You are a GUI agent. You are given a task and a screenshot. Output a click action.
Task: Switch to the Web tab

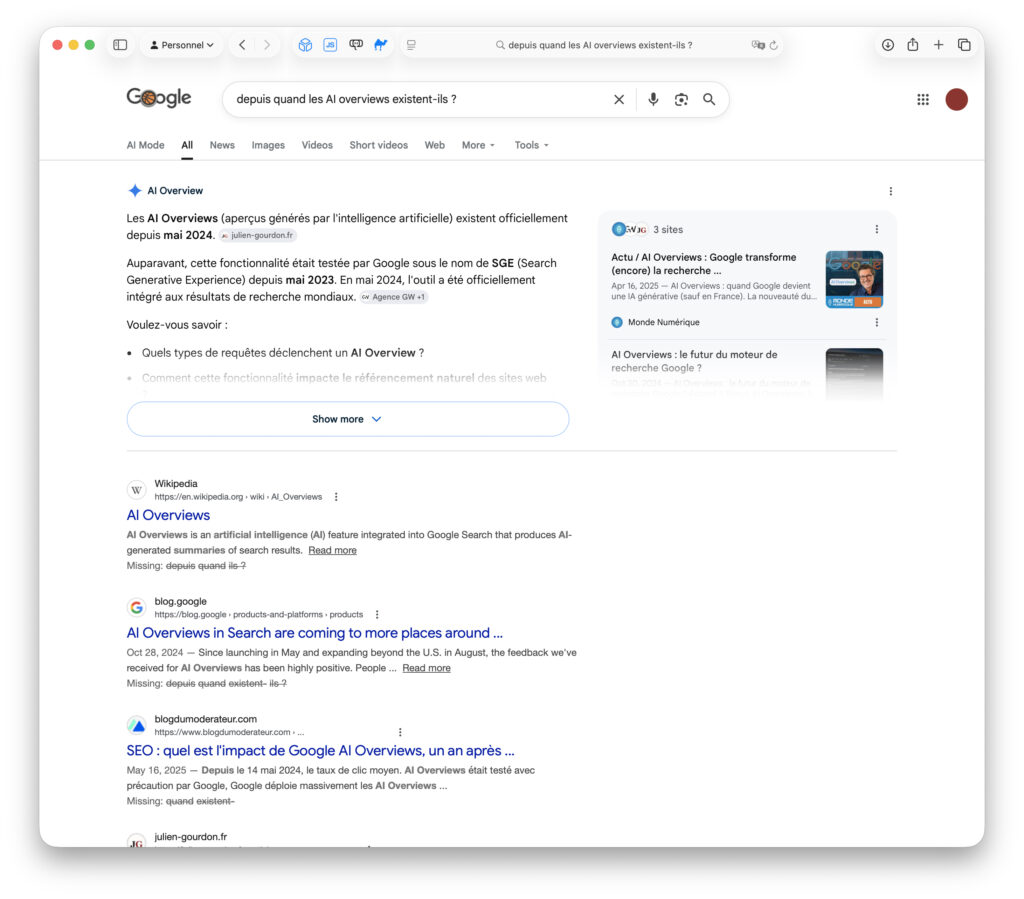click(x=435, y=145)
